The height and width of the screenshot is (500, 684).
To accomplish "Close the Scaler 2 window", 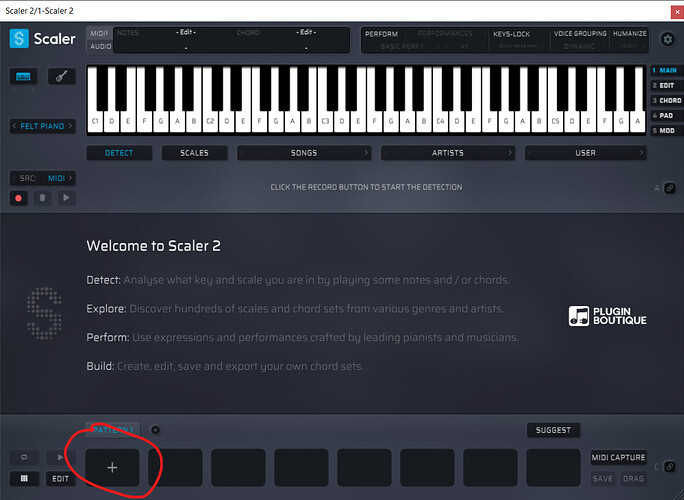I will [677, 12].
